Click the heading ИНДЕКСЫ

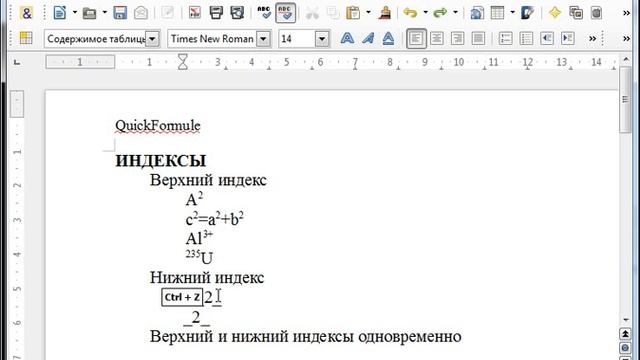[161, 161]
